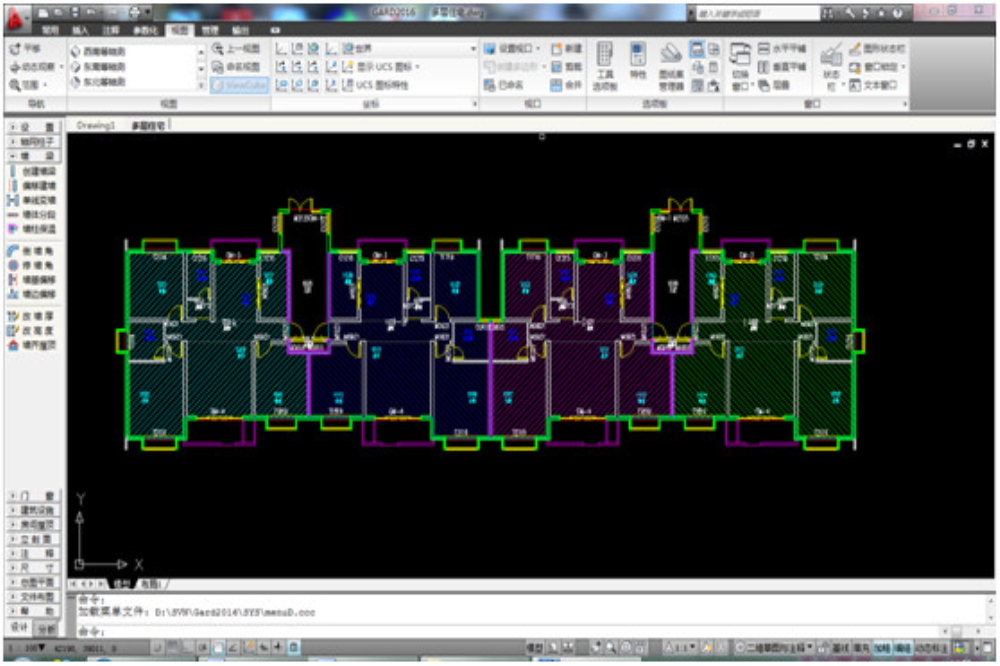Switch to the Drawing1 document tab

(96, 125)
